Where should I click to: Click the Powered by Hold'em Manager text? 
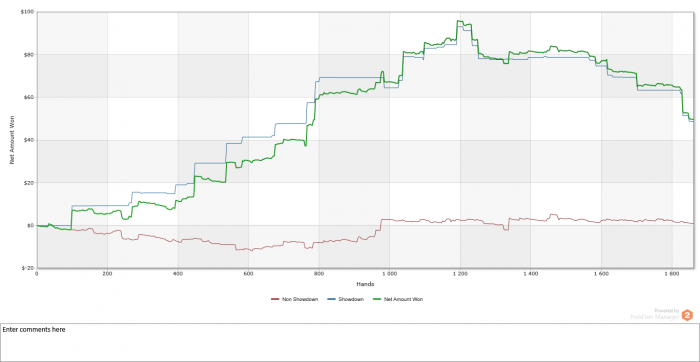(655, 314)
